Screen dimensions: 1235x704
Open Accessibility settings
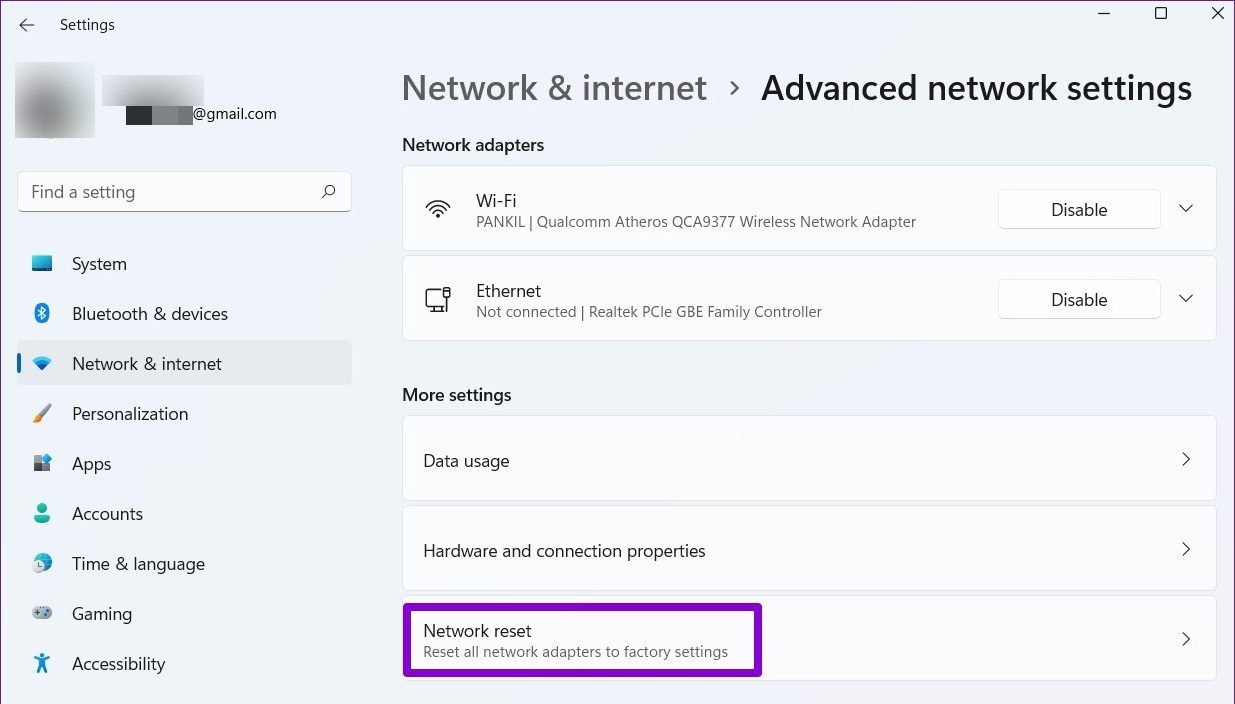(184, 663)
